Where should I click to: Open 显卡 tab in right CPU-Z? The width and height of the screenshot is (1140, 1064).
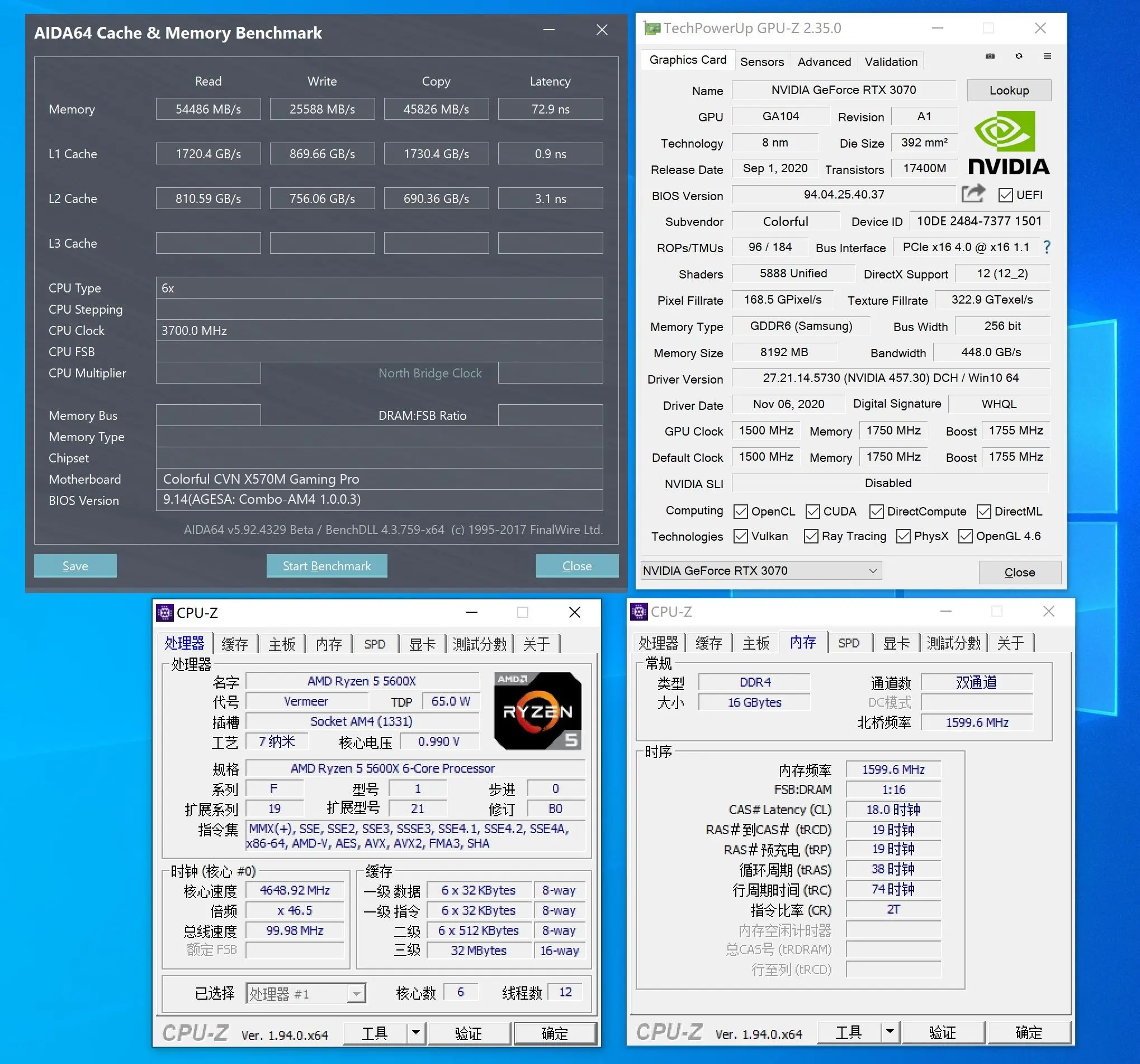tap(896, 643)
